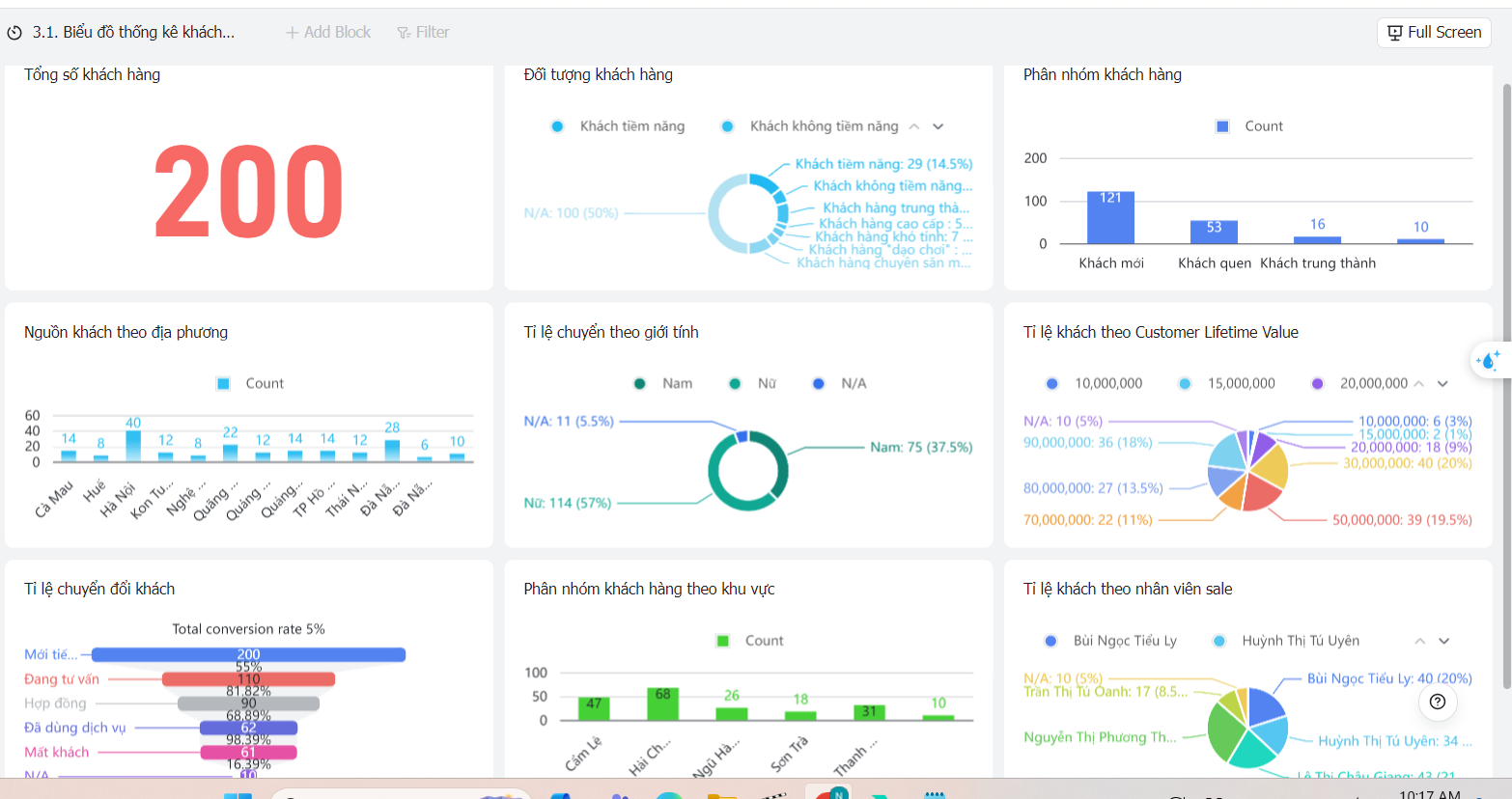The width and height of the screenshot is (1512, 799).
Task: Click label '70,000,000: 22 (11%)'
Action: 1088,520
